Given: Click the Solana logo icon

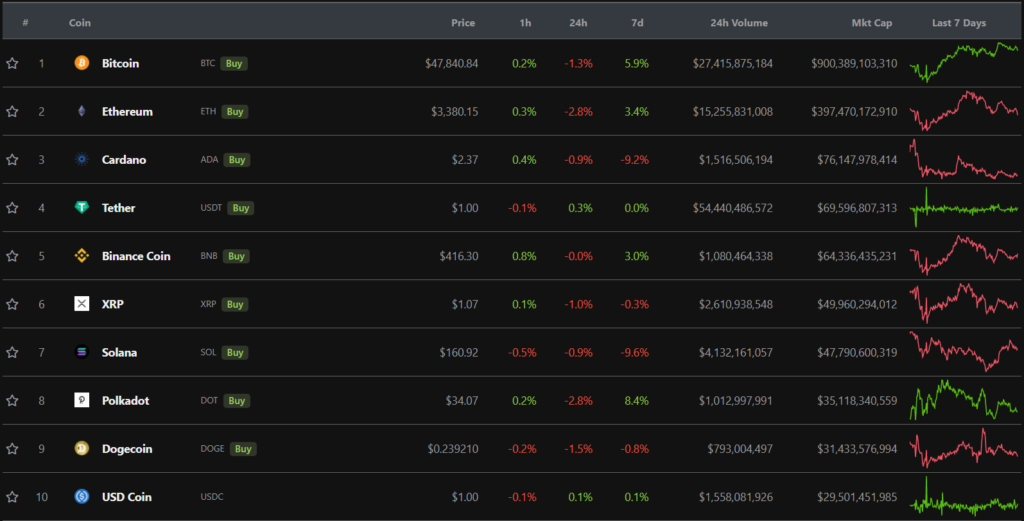Looking at the screenshot, I should (82, 352).
